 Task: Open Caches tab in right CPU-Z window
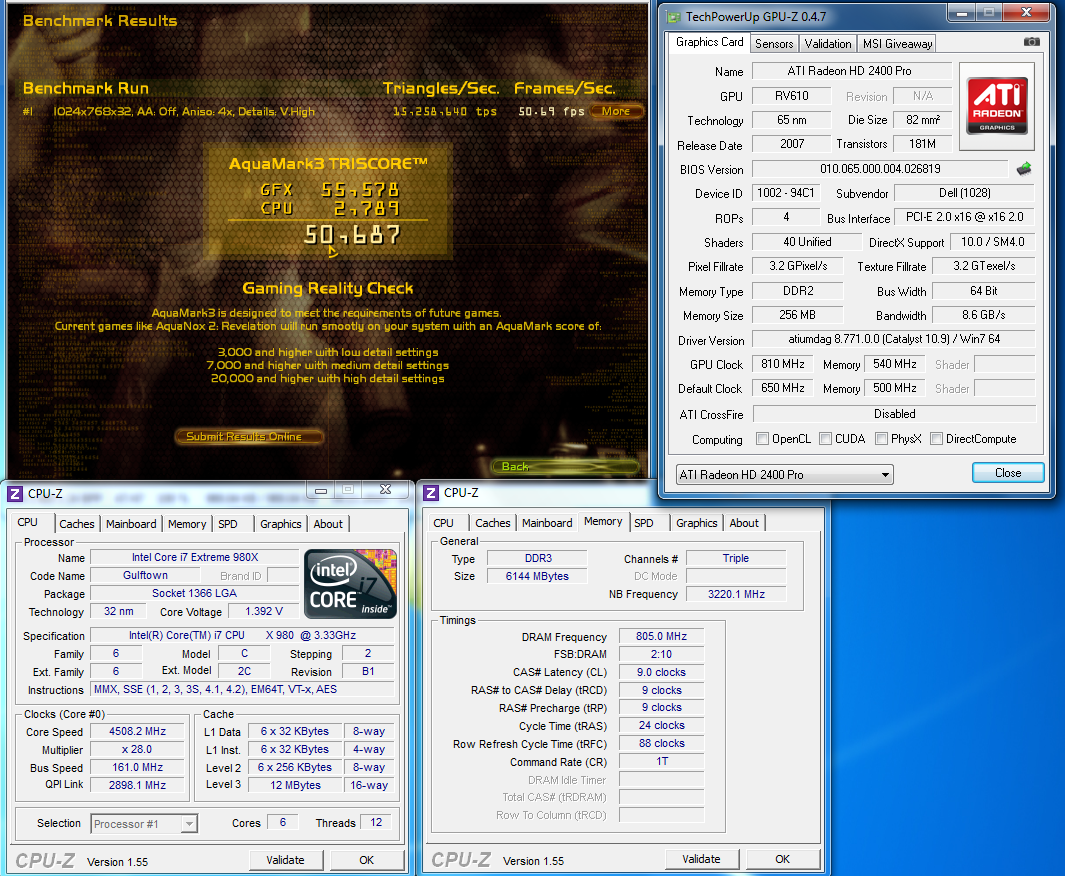pyautogui.click(x=492, y=523)
